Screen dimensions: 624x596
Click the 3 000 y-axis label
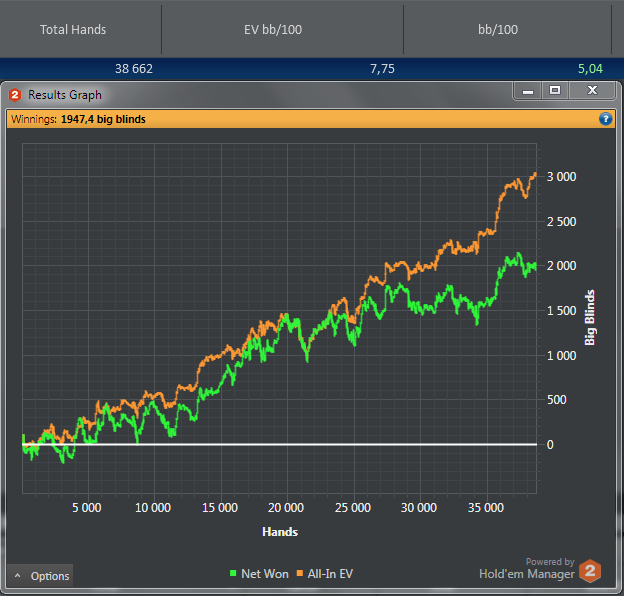[561, 177]
